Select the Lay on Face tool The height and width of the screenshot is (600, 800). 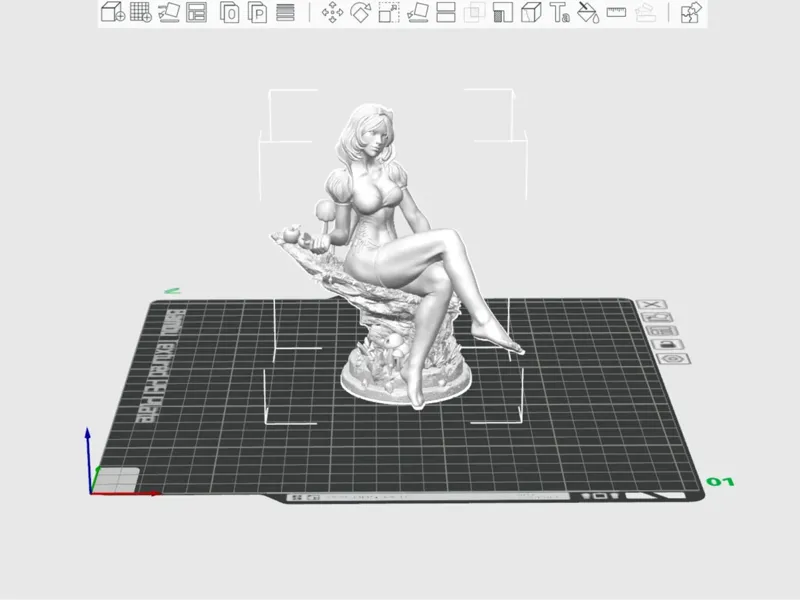(x=418, y=12)
